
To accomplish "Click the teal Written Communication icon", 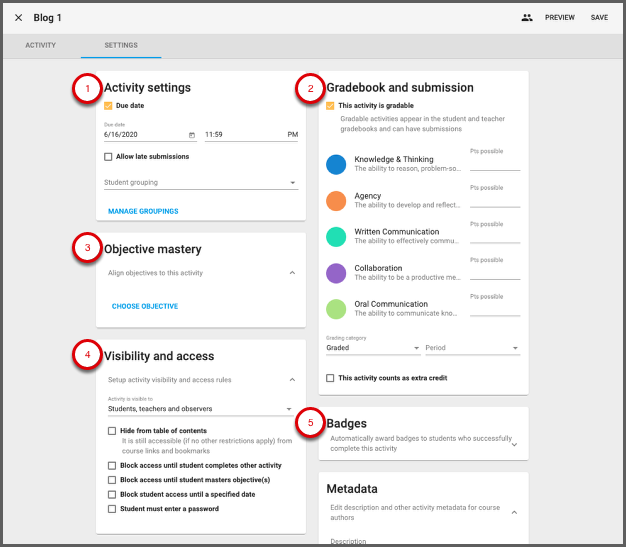I will click(x=337, y=237).
